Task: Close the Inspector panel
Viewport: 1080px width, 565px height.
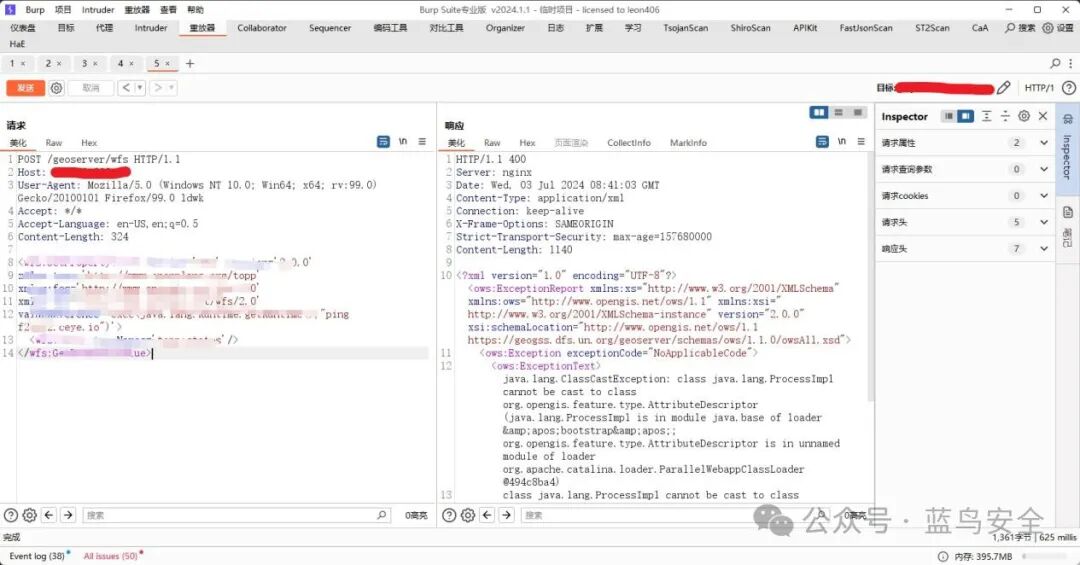Action: point(1043,116)
